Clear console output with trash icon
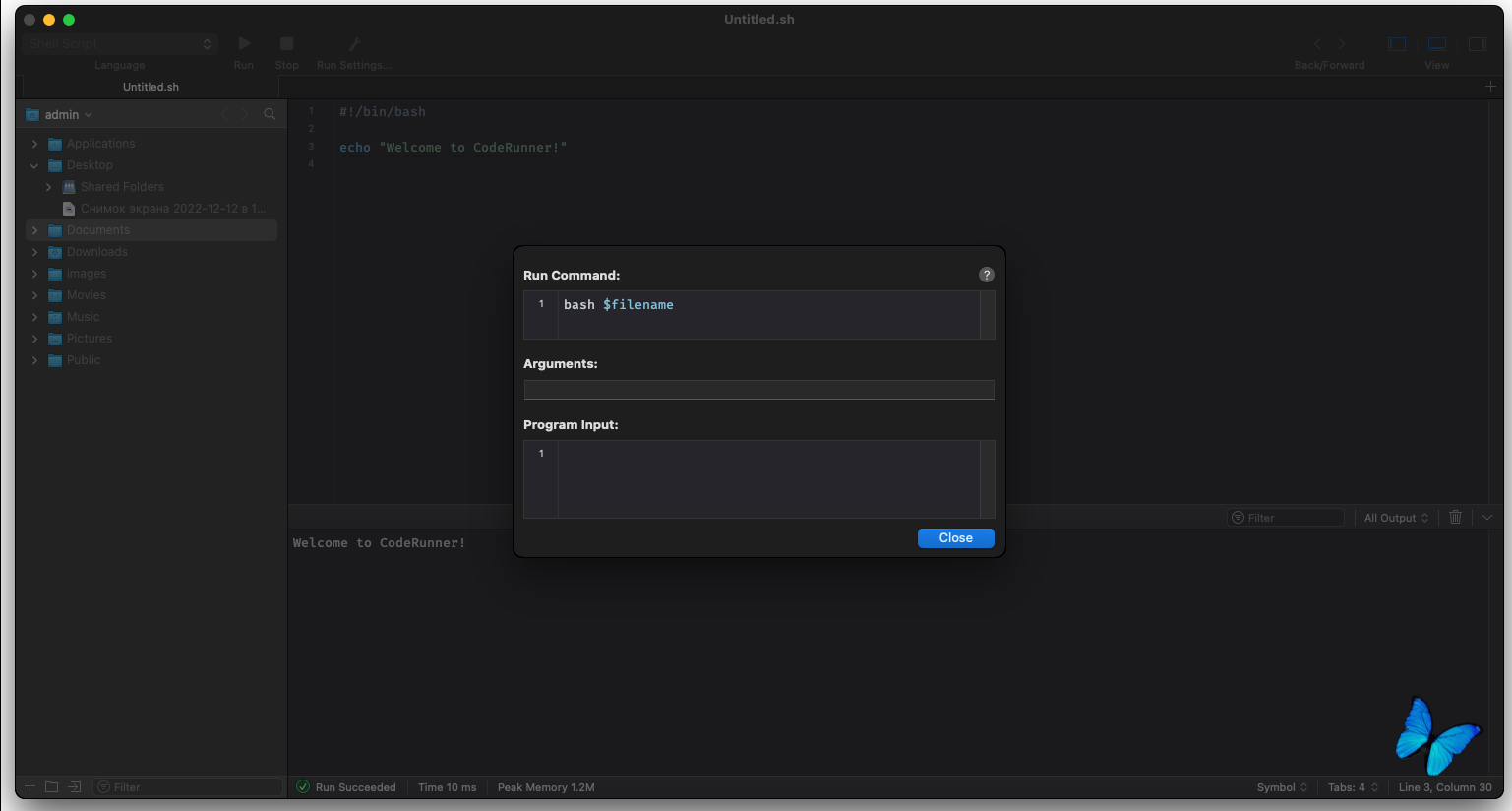Screen dimensions: 1512x811 coord(1456,517)
